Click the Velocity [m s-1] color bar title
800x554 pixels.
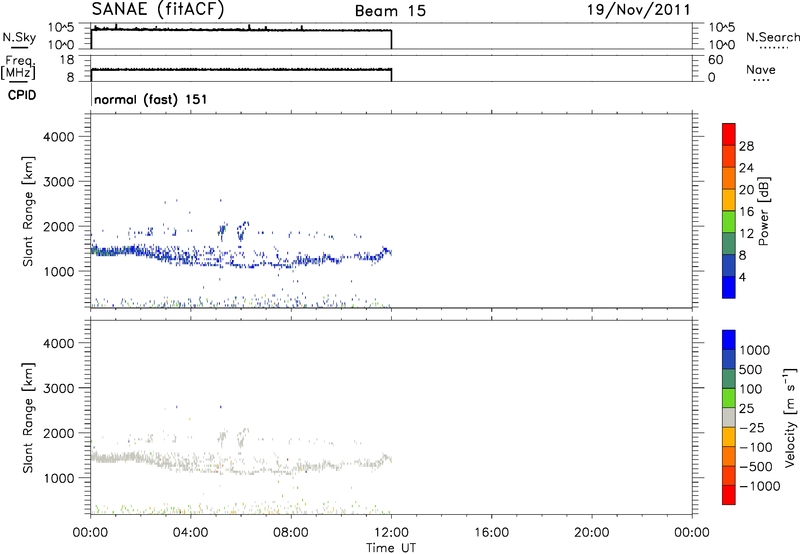click(x=790, y=417)
